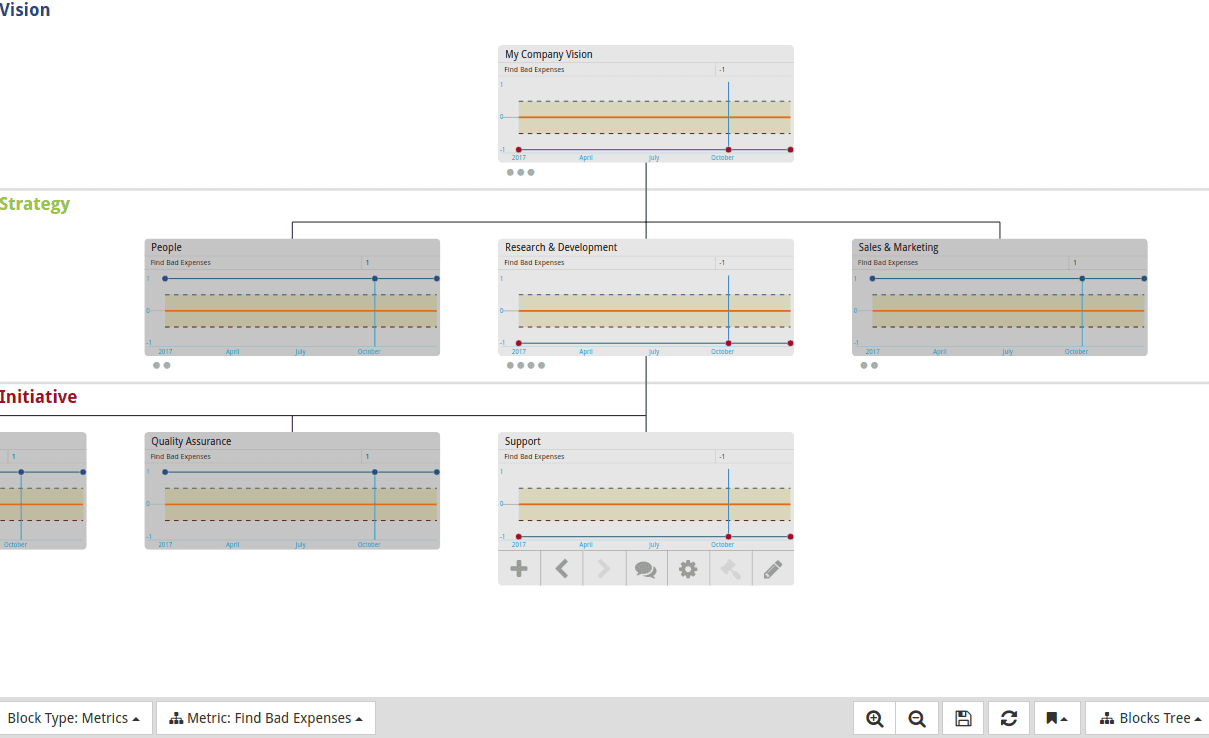Select the My Company Vision block title
Image resolution: width=1209 pixels, height=738 pixels.
click(x=549, y=54)
